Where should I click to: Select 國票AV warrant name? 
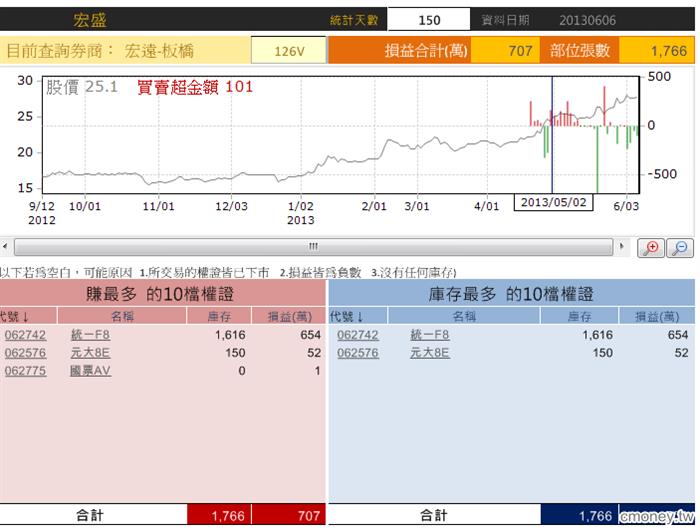click(x=90, y=371)
